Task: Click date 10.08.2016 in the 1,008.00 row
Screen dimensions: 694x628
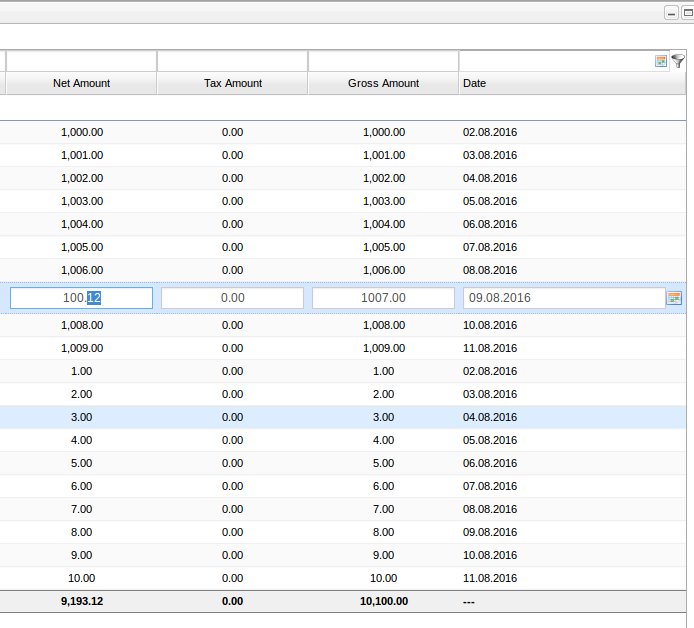Action: 490,325
